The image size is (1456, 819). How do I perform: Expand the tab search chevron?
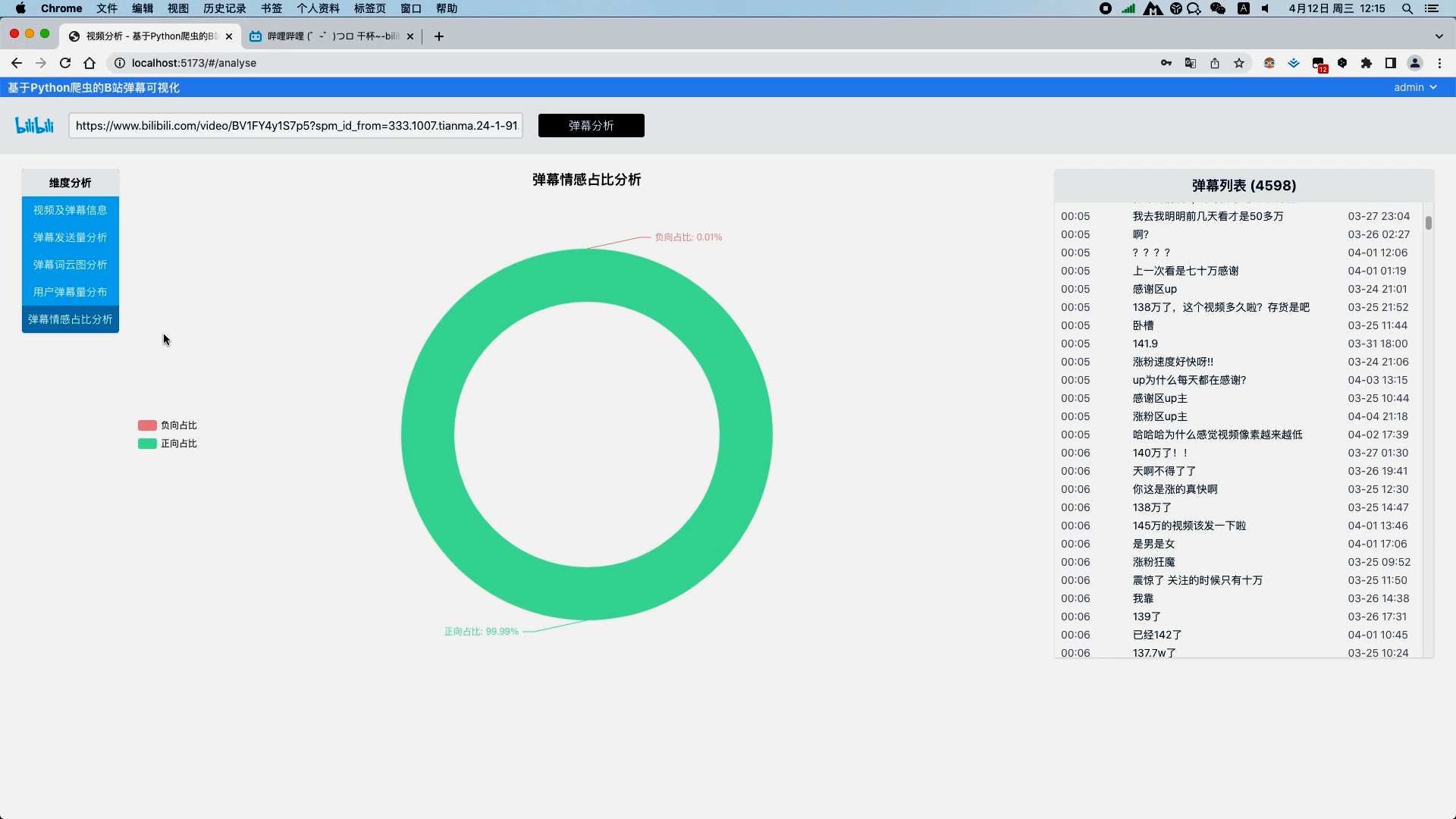[1439, 36]
